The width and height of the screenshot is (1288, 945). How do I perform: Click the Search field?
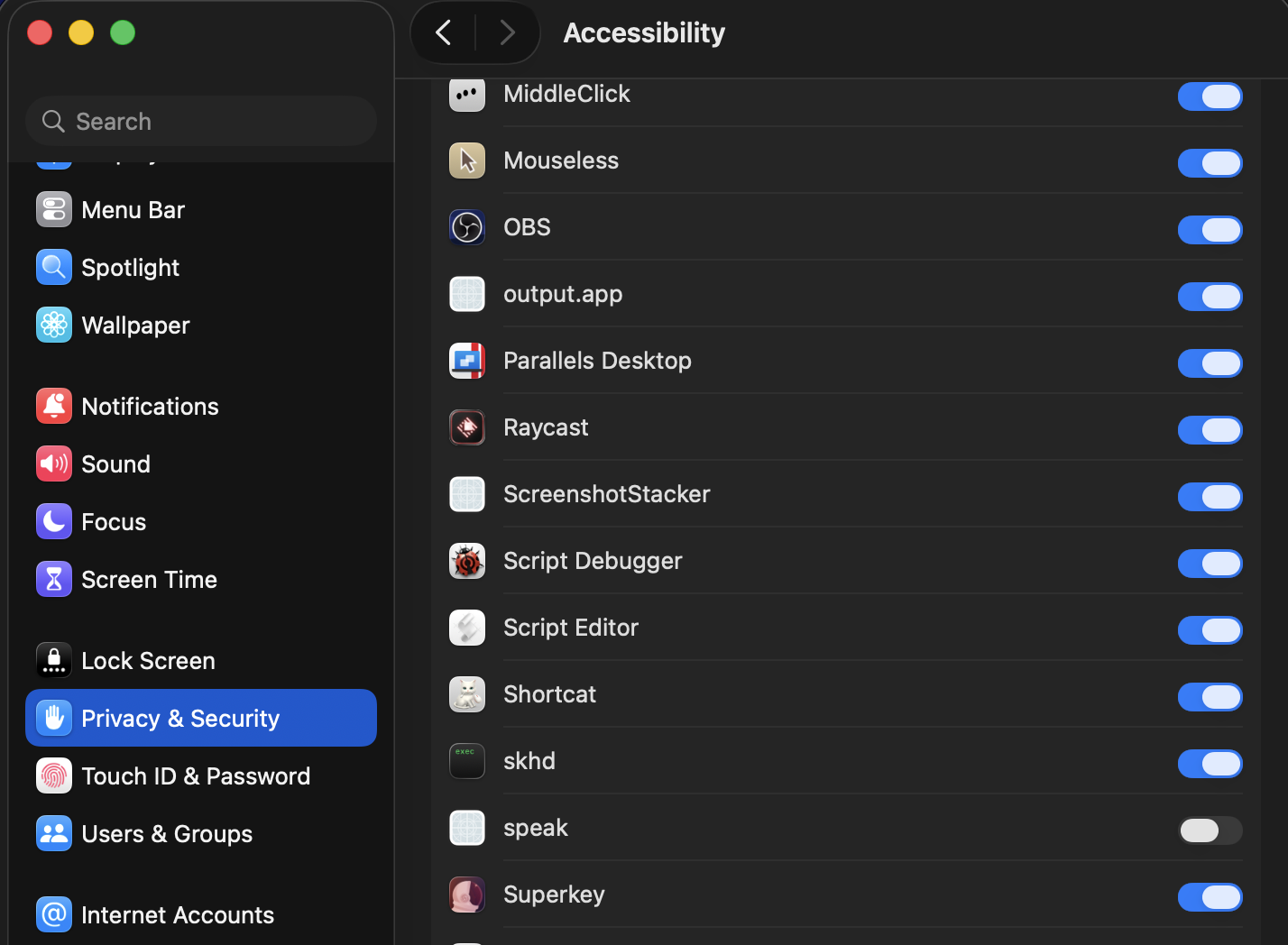tap(200, 121)
